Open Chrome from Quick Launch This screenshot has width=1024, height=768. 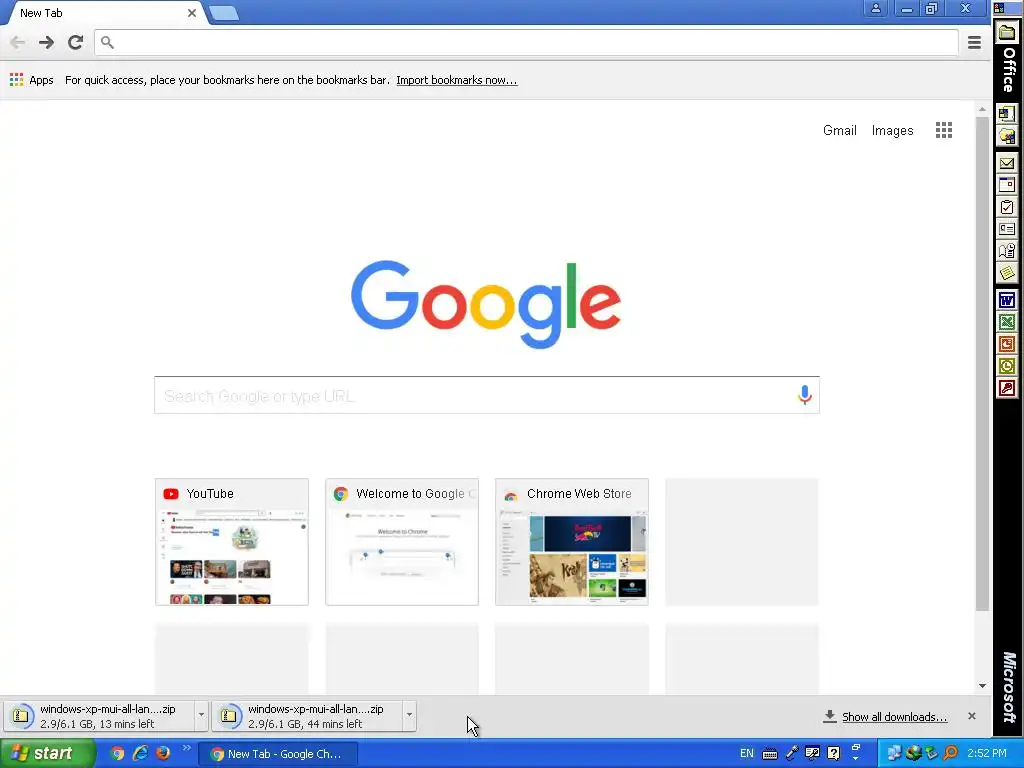click(117, 754)
